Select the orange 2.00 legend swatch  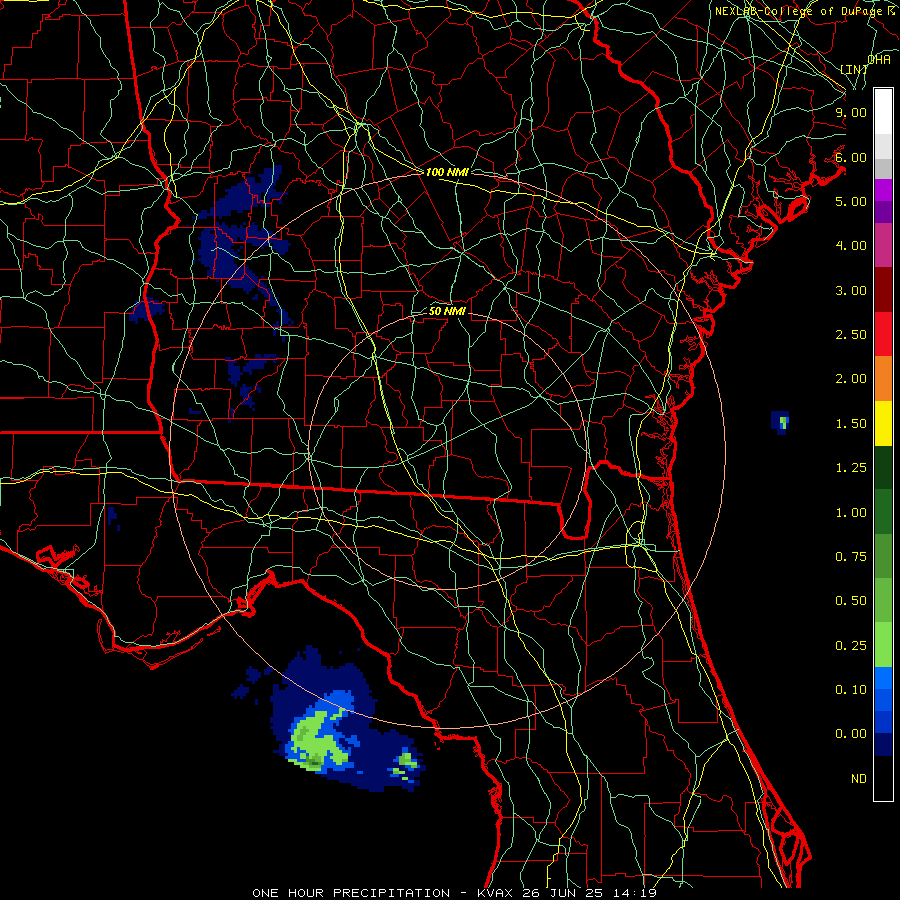(x=883, y=378)
